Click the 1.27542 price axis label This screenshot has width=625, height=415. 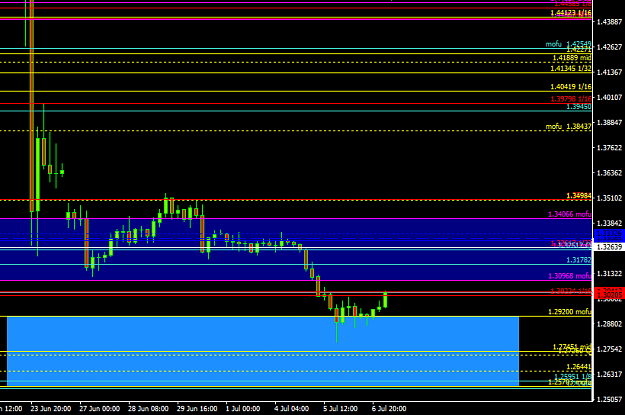click(609, 349)
